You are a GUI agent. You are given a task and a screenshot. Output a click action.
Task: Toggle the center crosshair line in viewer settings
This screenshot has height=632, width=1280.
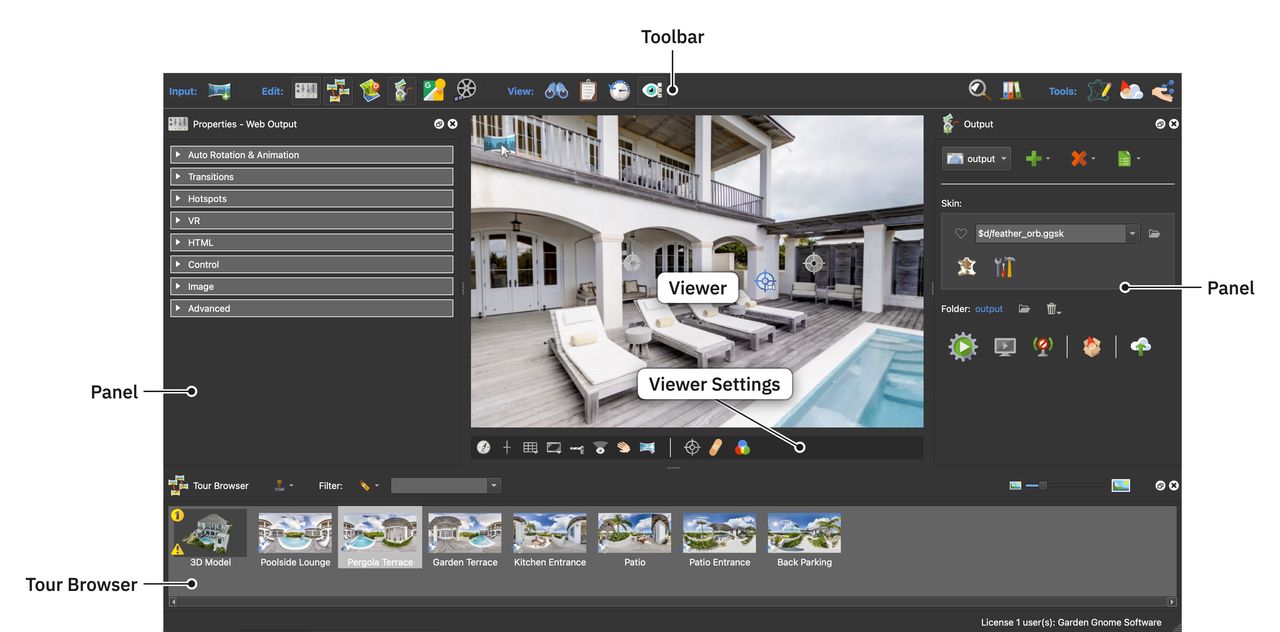[507, 447]
